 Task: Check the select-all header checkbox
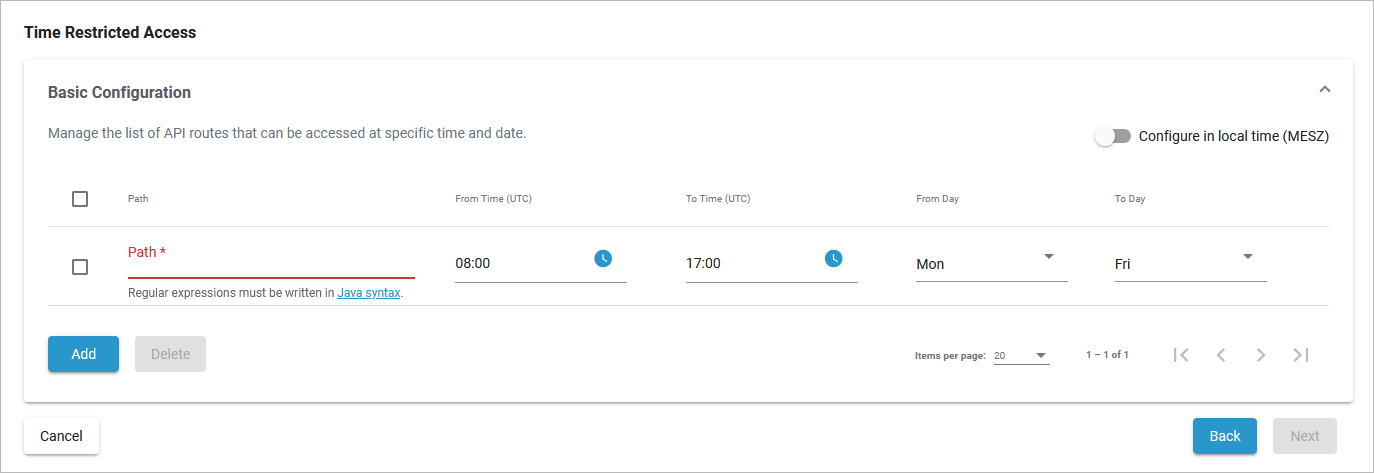coord(80,199)
